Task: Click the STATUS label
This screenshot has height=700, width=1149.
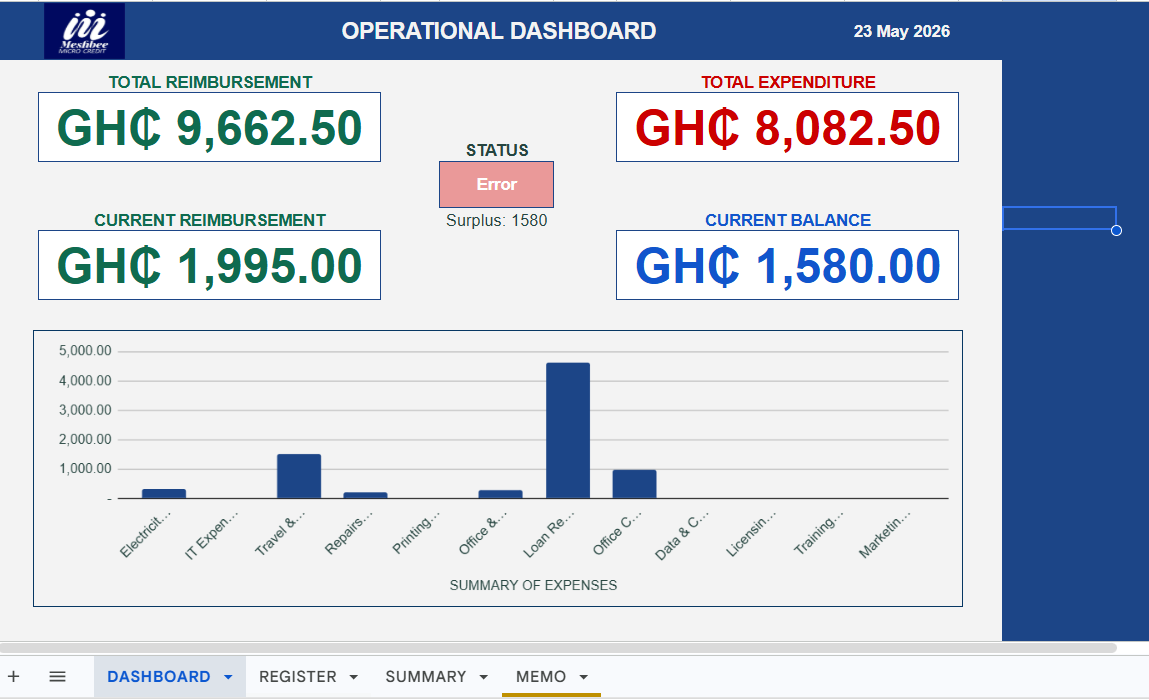Action: [x=497, y=150]
